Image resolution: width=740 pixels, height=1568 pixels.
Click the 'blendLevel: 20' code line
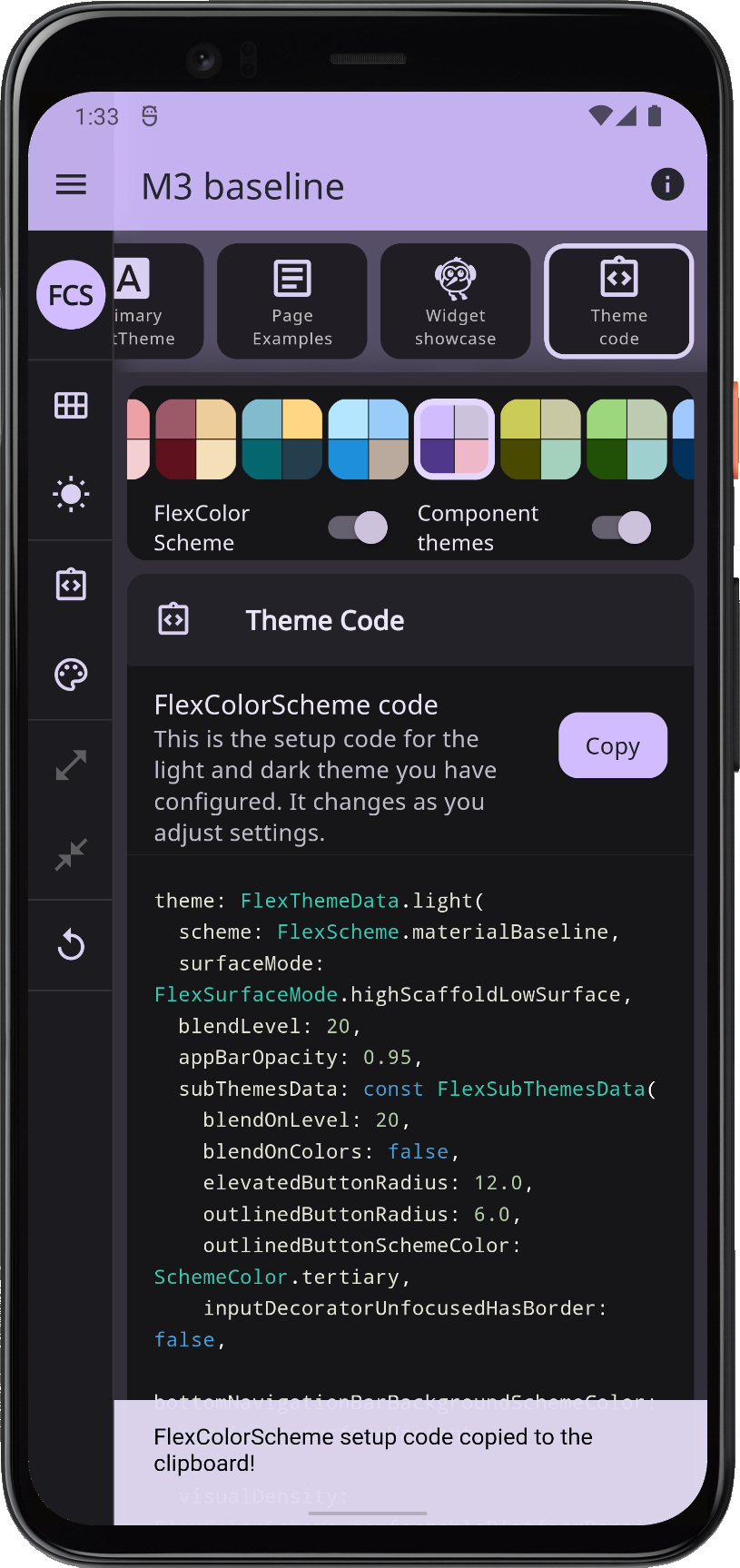(270, 1026)
